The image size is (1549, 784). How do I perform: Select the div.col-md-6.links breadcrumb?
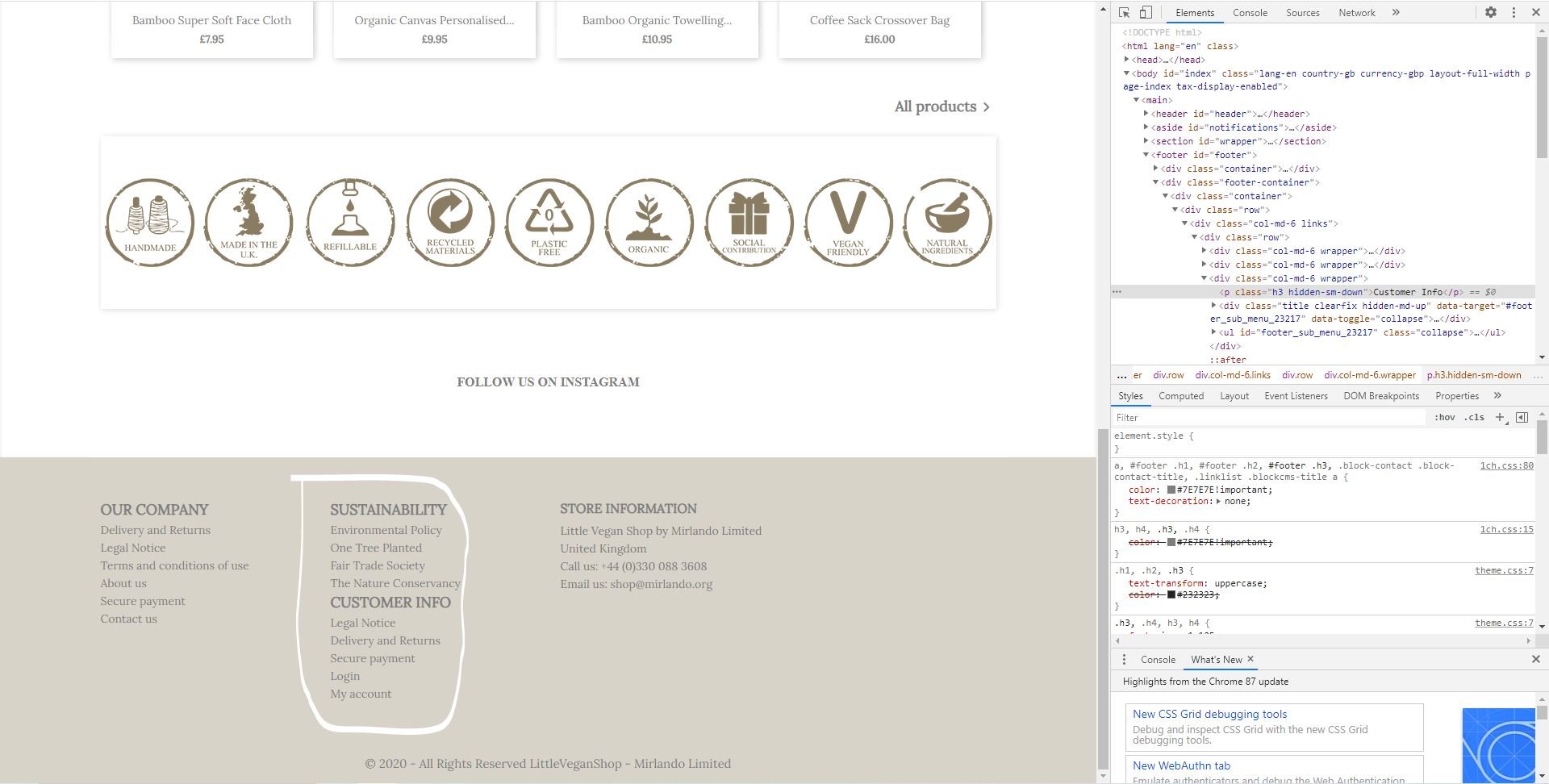tap(1233, 375)
